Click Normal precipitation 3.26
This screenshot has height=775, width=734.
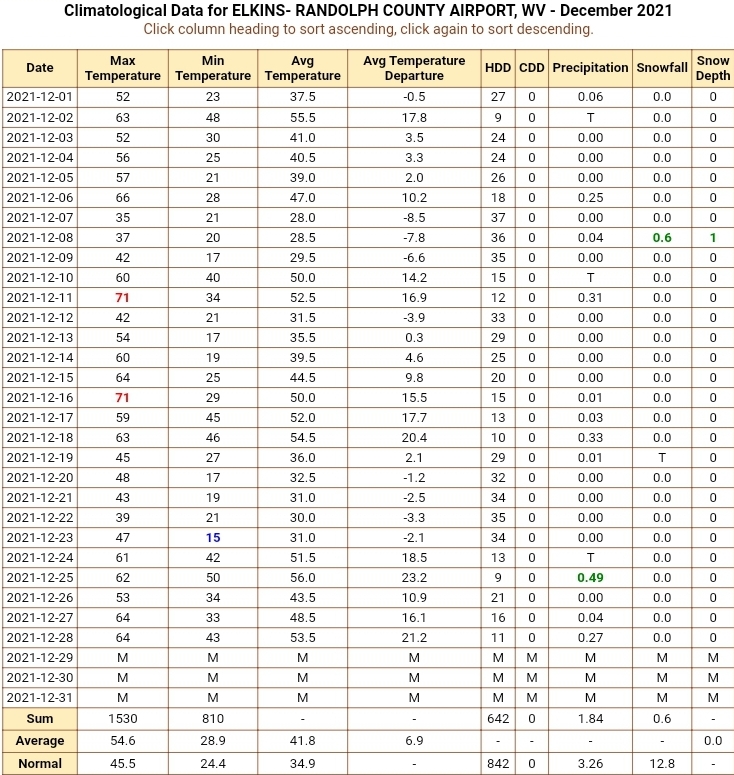coord(590,764)
